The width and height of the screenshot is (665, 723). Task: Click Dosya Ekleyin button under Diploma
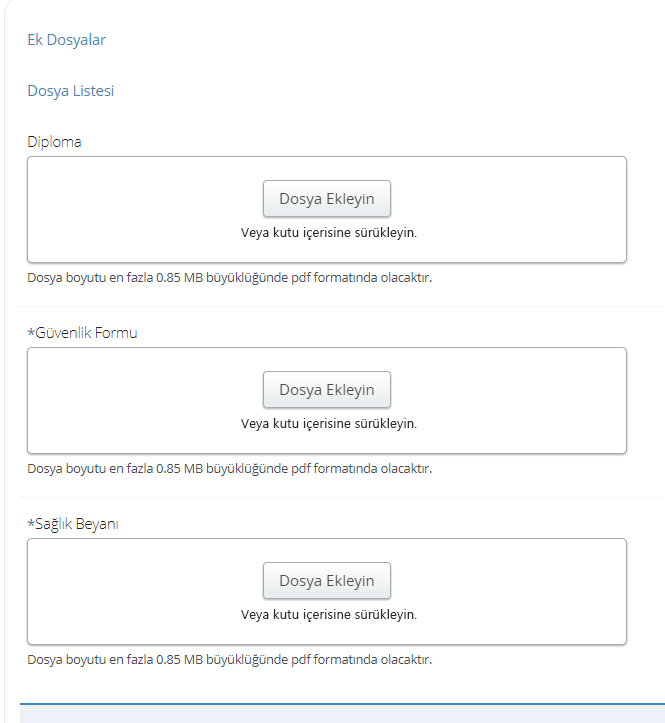[327, 199]
